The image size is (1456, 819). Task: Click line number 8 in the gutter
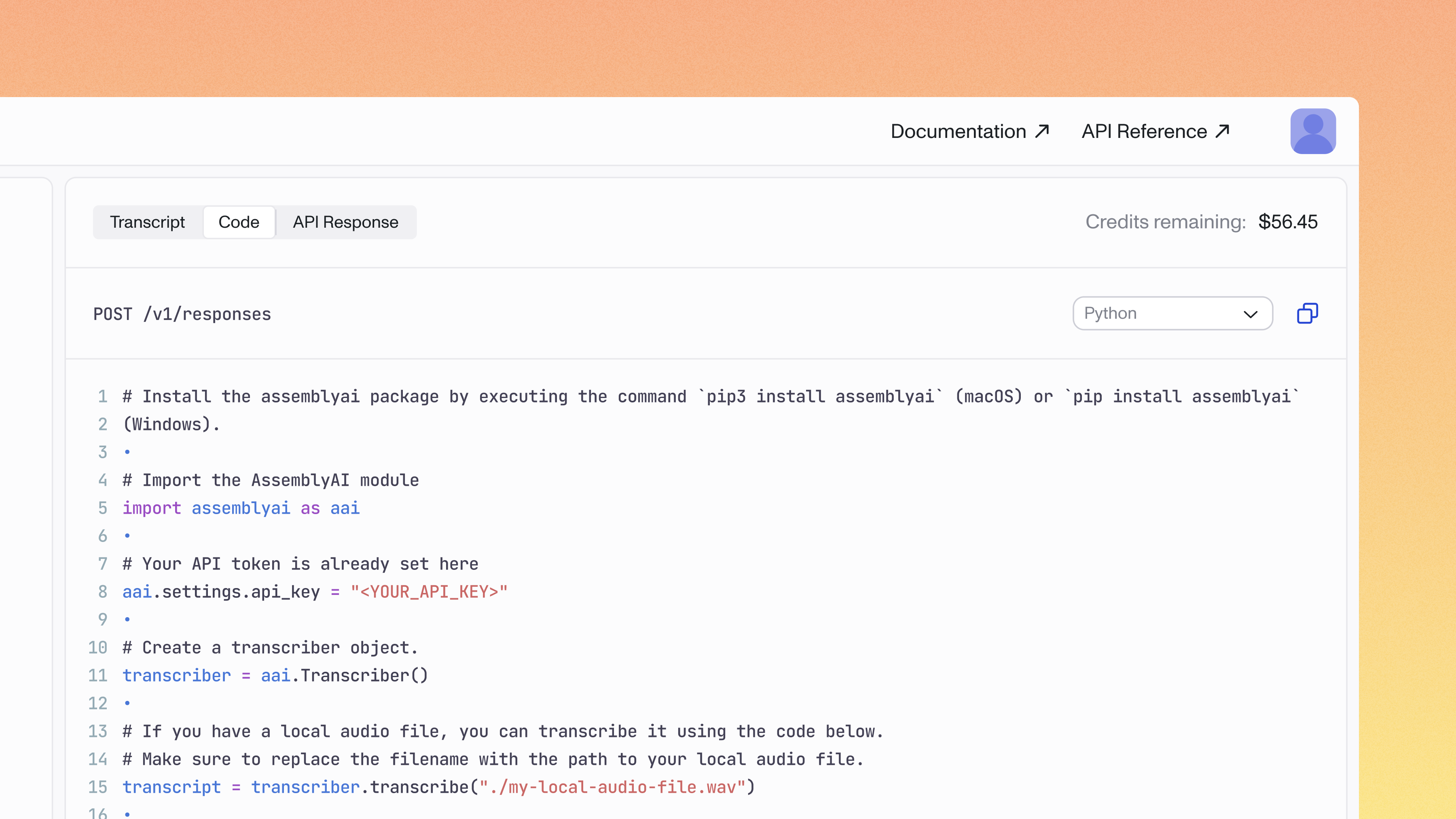click(102, 591)
